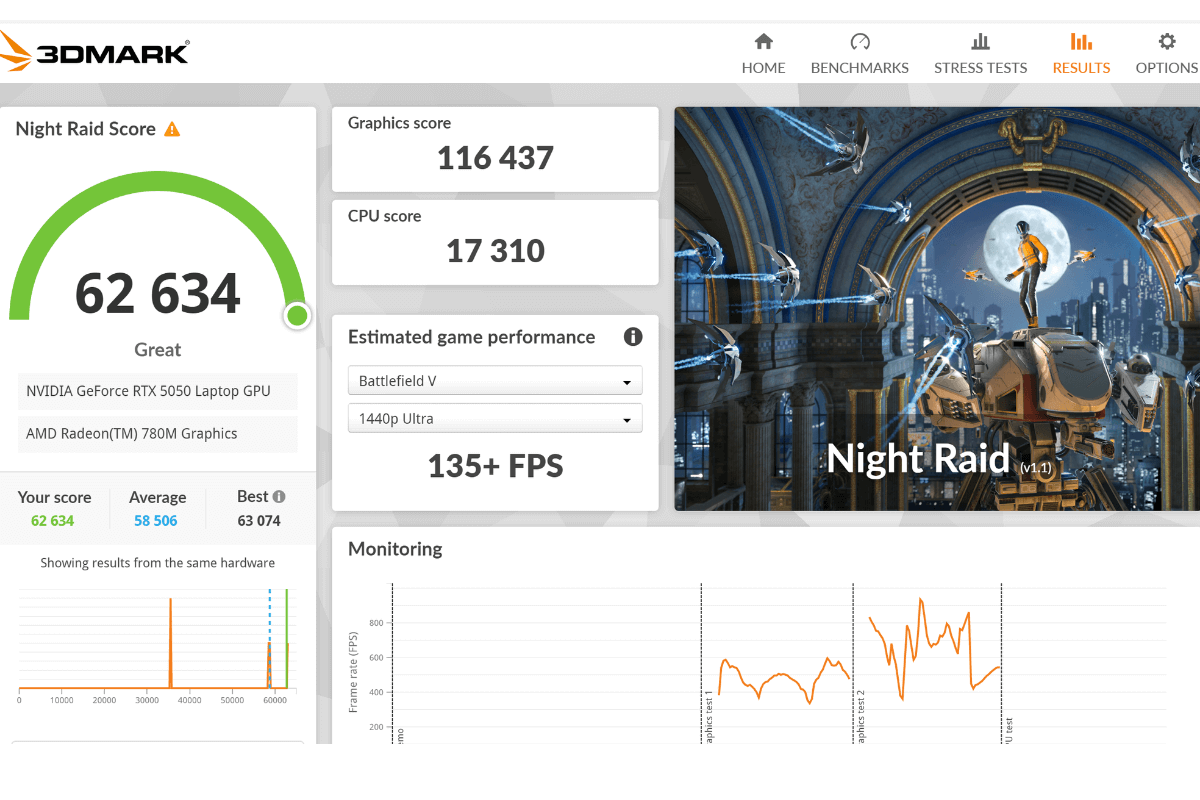Select NVIDIA GeForce RTX 5050 Laptop GPU
Viewport: 1200px width, 800px height.
tap(158, 391)
